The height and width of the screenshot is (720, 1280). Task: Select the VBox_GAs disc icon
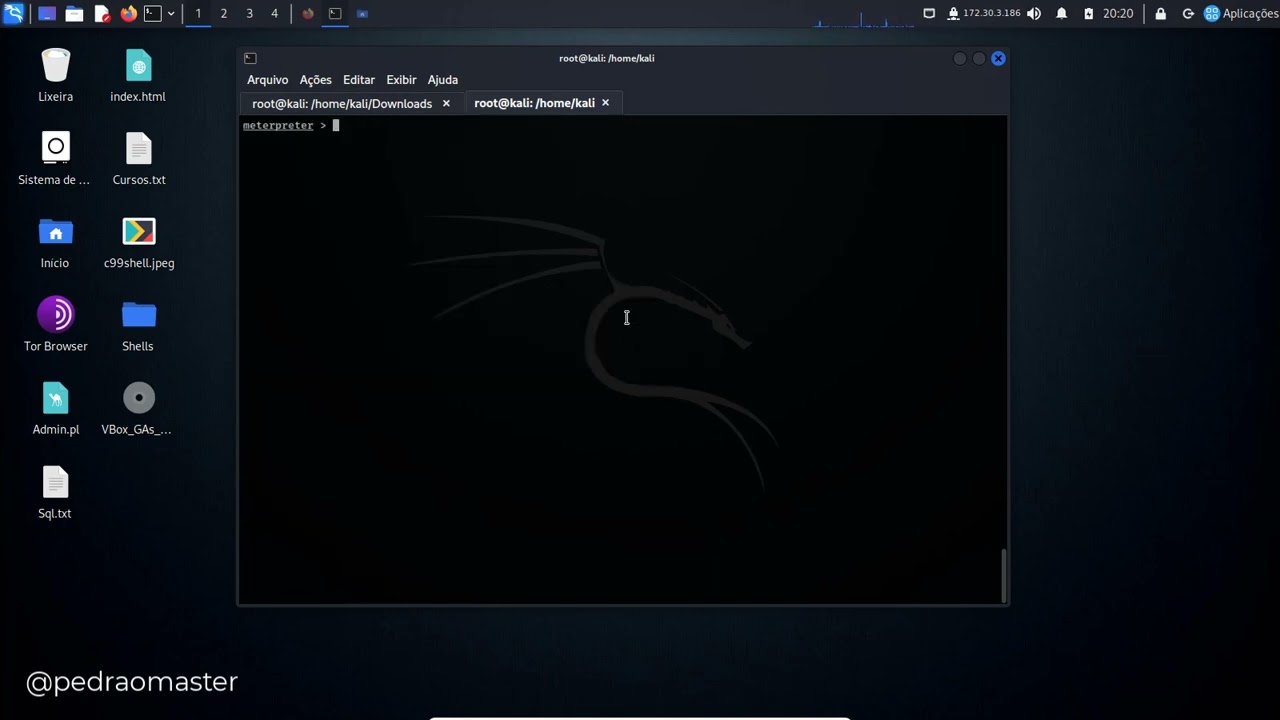(x=137, y=408)
